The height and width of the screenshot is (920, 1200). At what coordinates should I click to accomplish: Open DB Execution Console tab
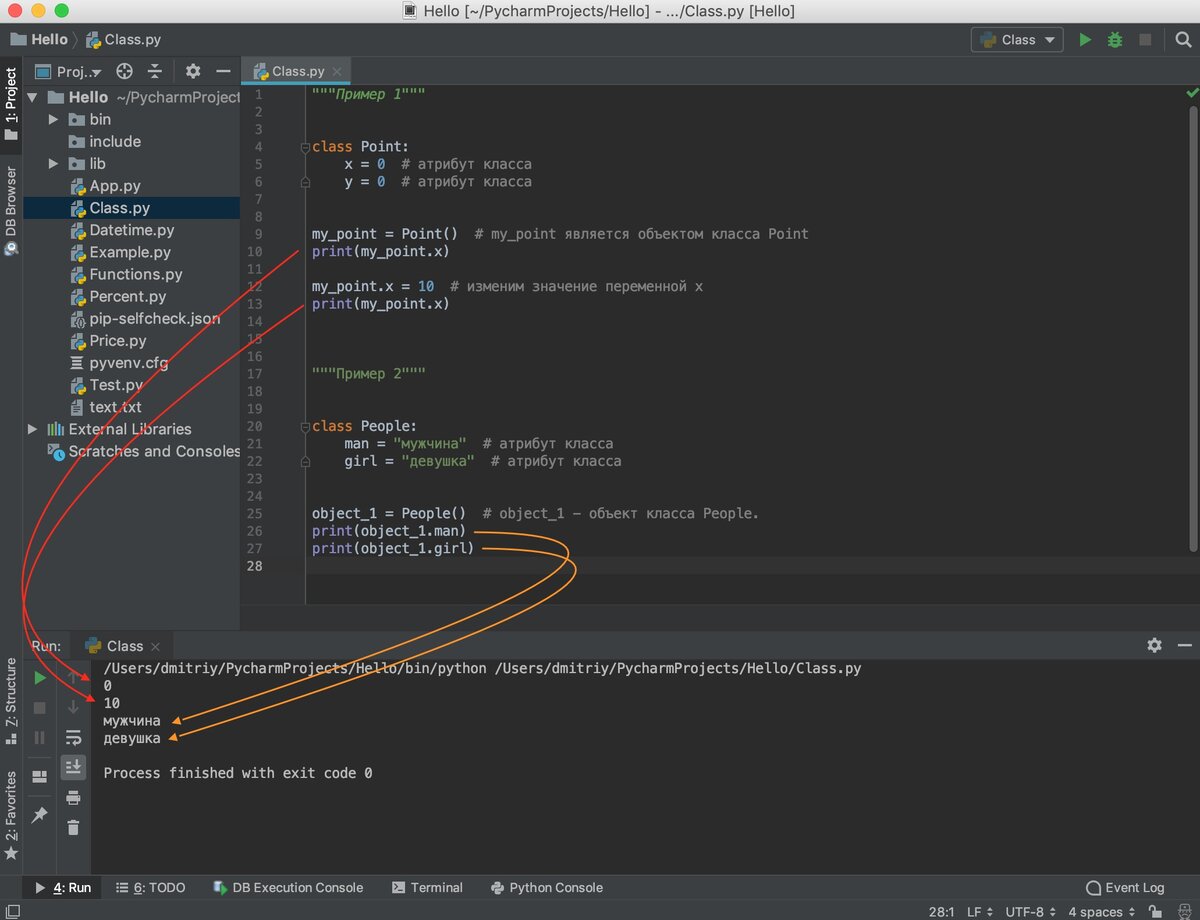288,887
